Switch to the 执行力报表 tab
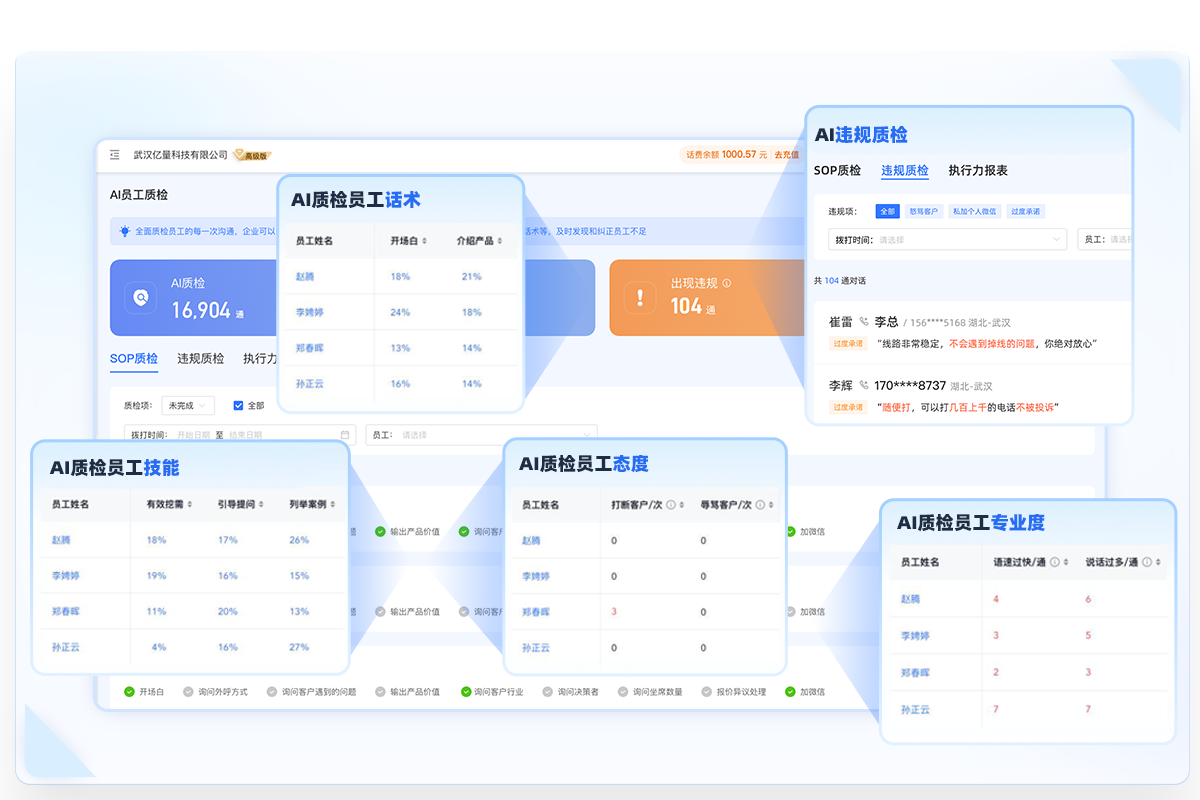The image size is (1200, 800). pyautogui.click(x=977, y=171)
